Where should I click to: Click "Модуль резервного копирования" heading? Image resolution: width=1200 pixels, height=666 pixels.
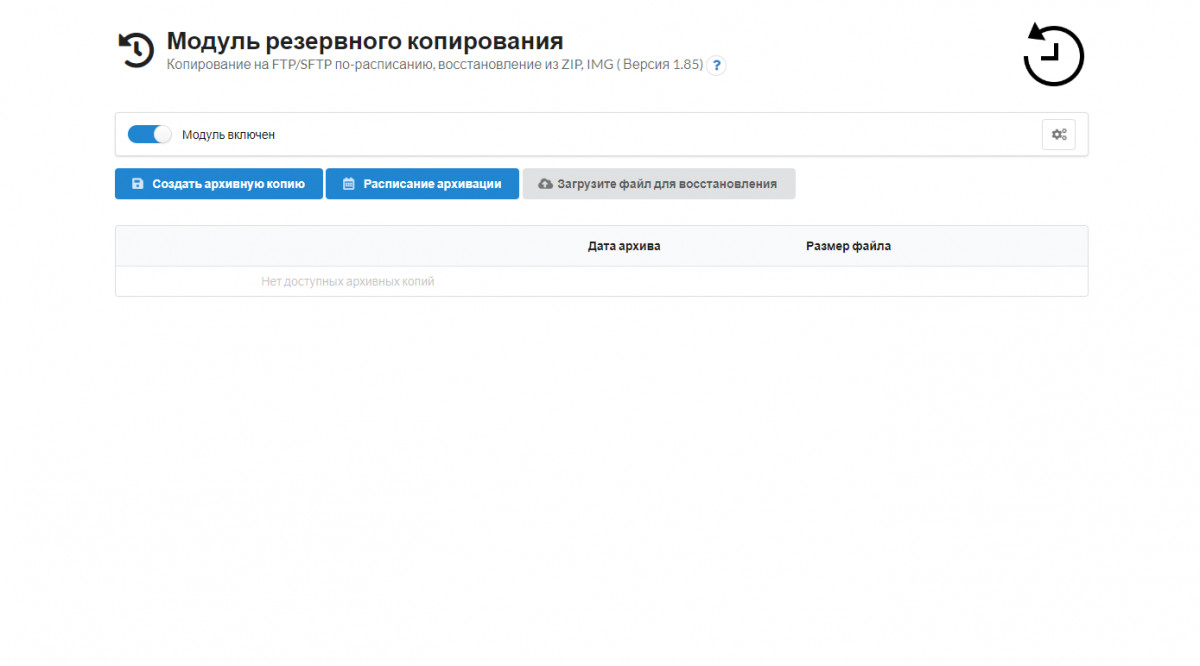click(365, 41)
